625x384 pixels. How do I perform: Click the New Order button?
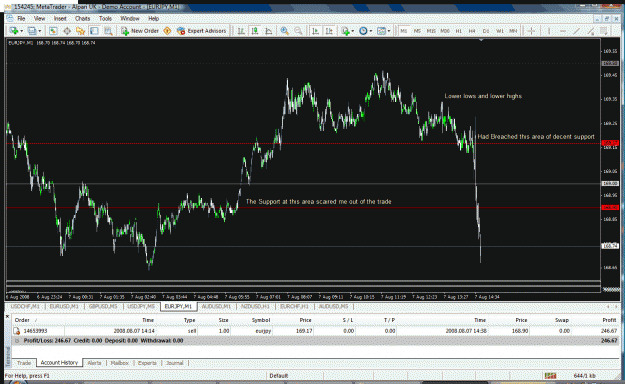[140, 31]
